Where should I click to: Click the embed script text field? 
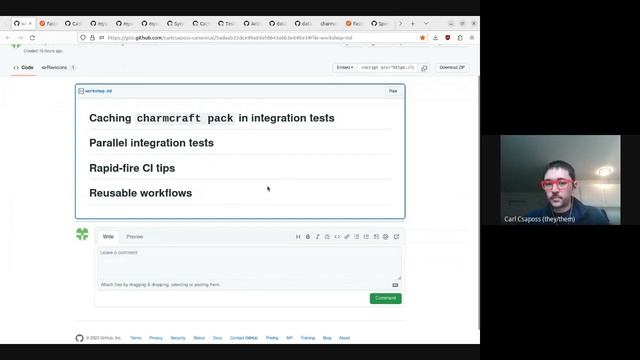point(388,67)
